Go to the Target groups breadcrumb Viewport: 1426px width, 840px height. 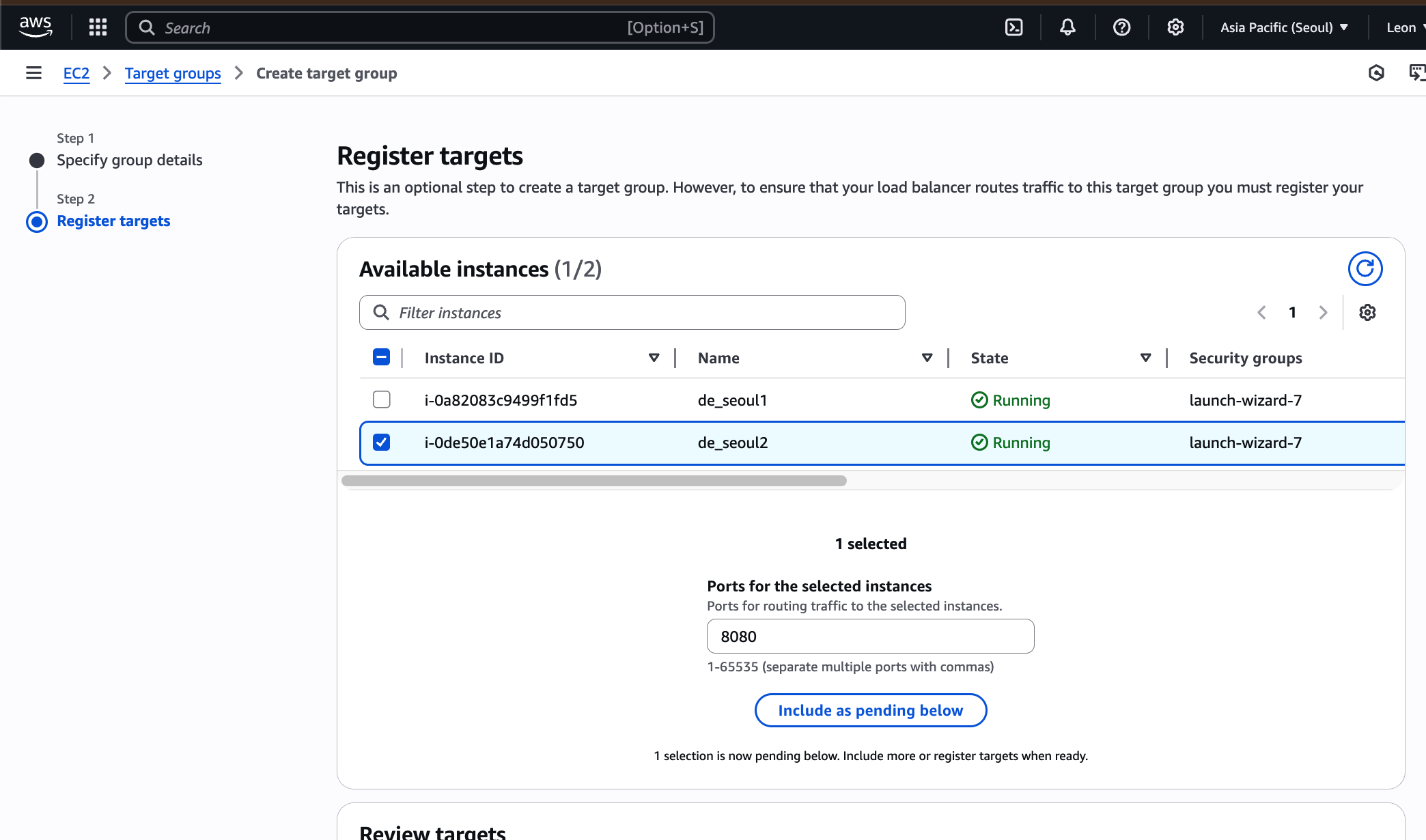173,73
